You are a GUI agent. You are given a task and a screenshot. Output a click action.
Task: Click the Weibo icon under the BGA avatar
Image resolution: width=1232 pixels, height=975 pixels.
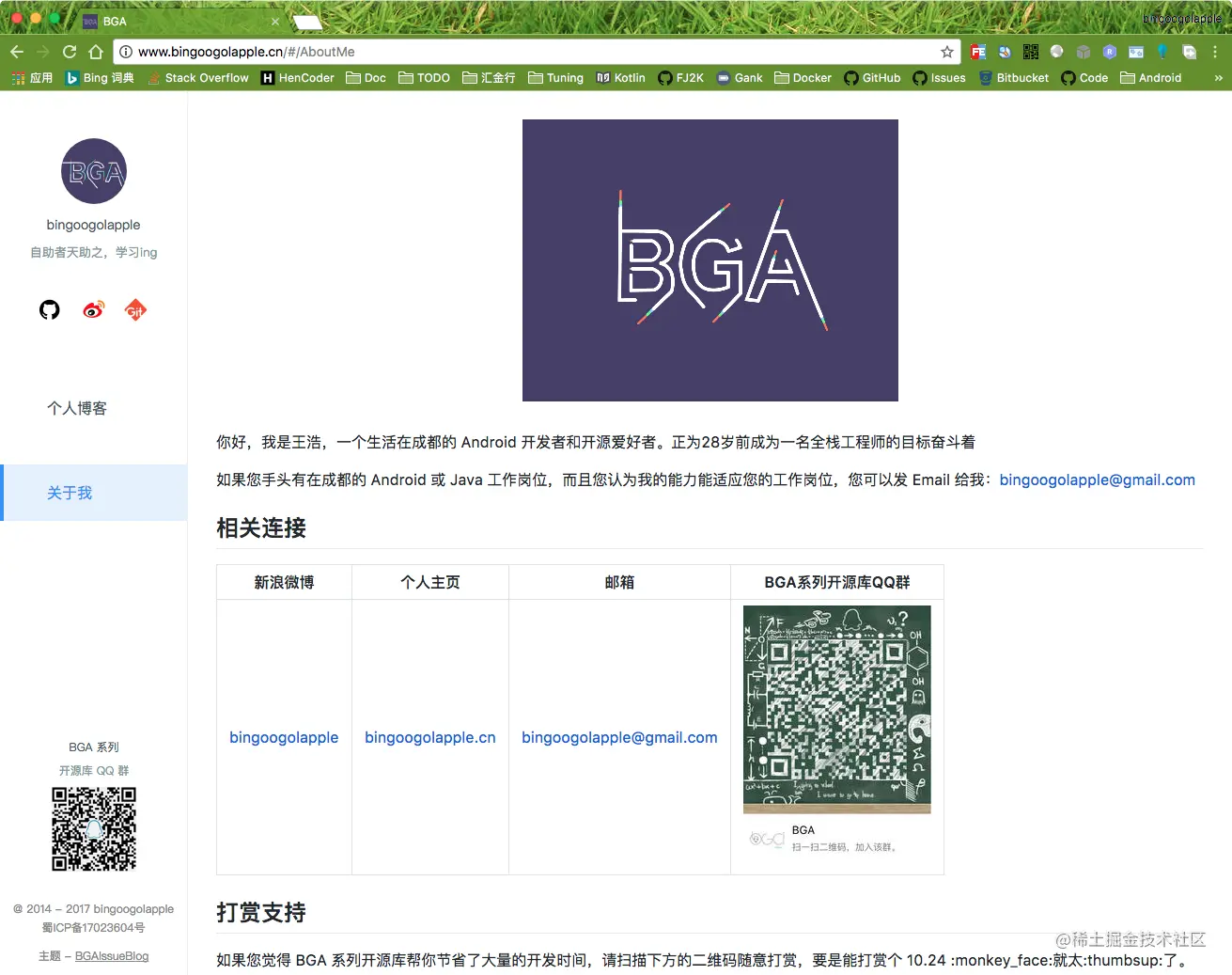(92, 309)
